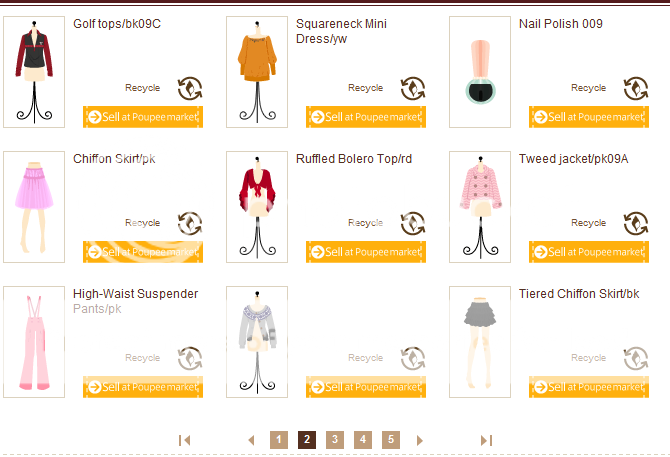Jump to first page arrow icon
The height and width of the screenshot is (457, 670).
click(x=185, y=440)
